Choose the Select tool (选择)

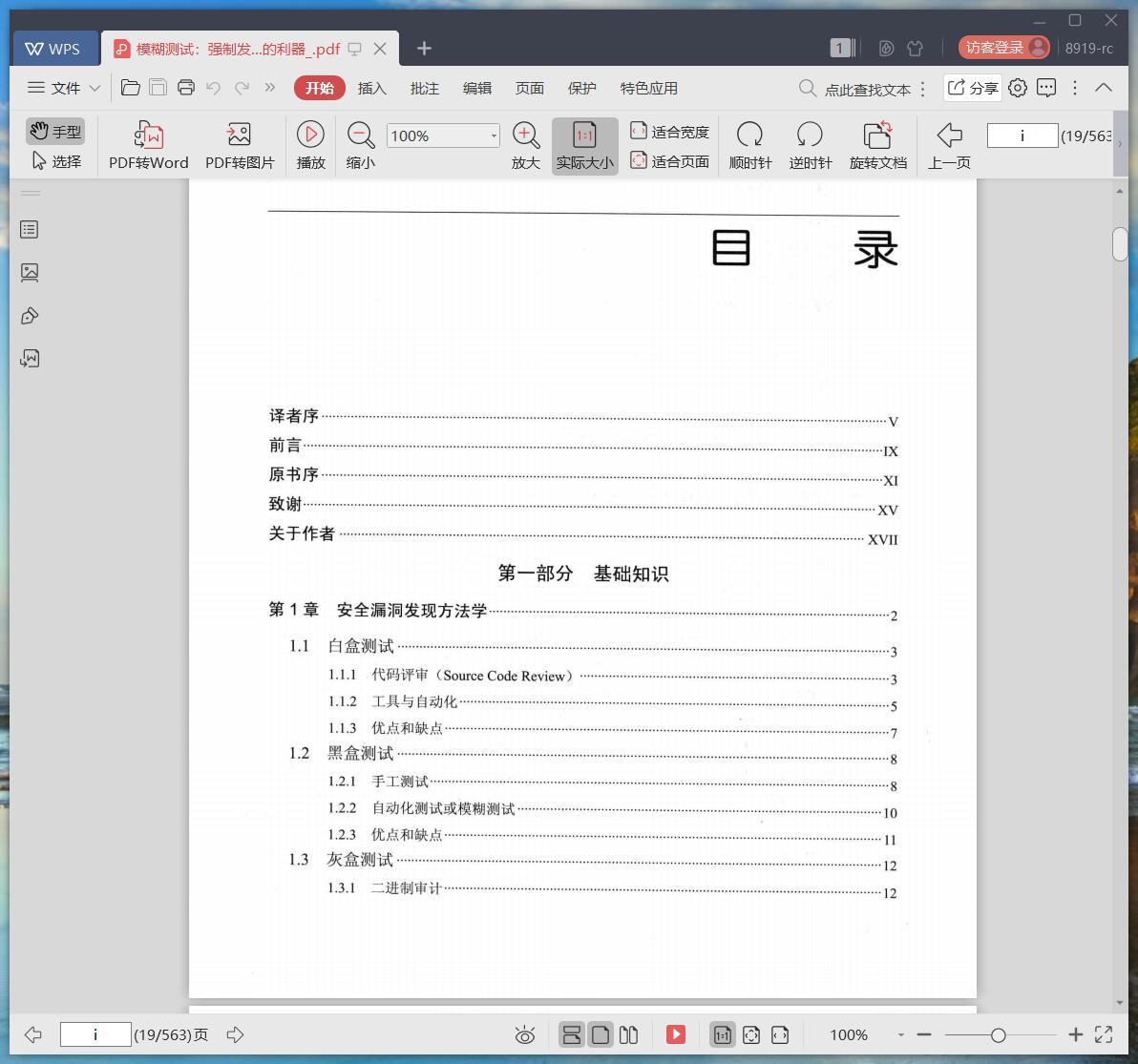pyautogui.click(x=56, y=161)
